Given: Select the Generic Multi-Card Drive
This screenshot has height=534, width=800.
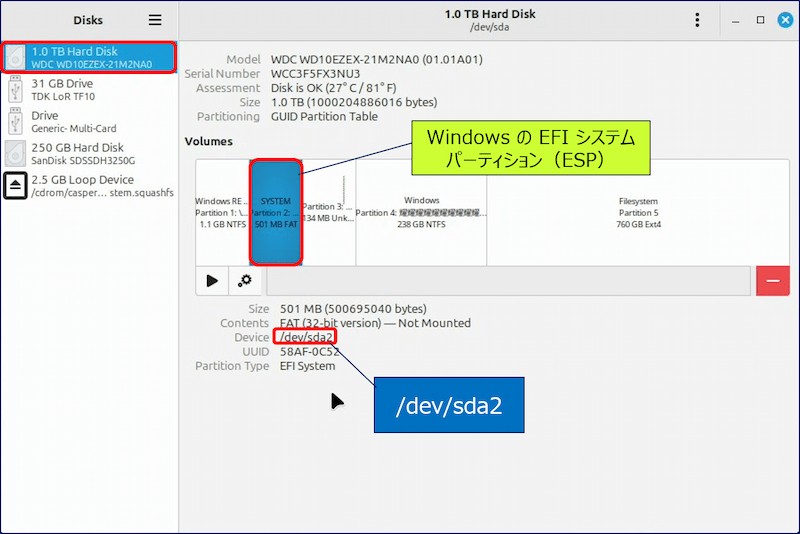Looking at the screenshot, I should (89, 121).
